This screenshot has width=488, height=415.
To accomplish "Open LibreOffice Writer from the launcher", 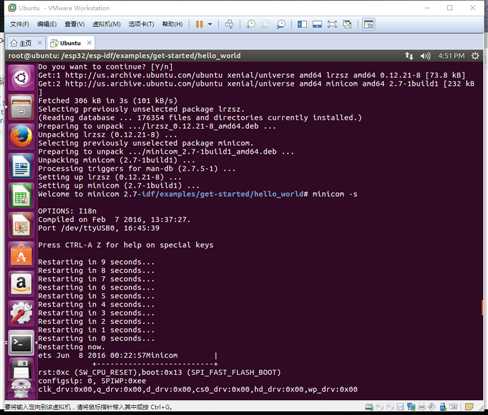I will (21, 166).
